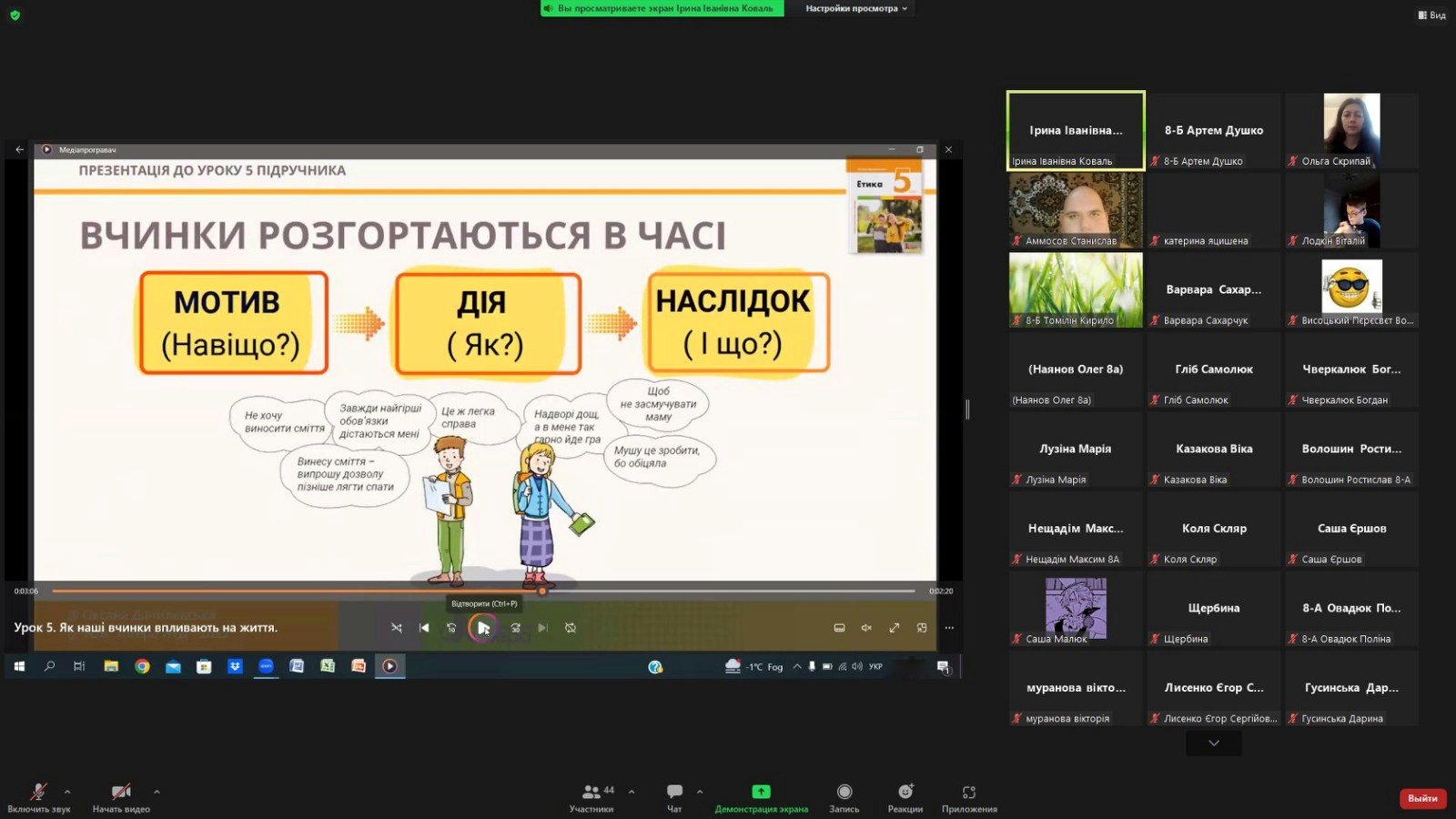Open the Участники participants panel
This screenshot has width=1456, height=819.
coord(592,797)
